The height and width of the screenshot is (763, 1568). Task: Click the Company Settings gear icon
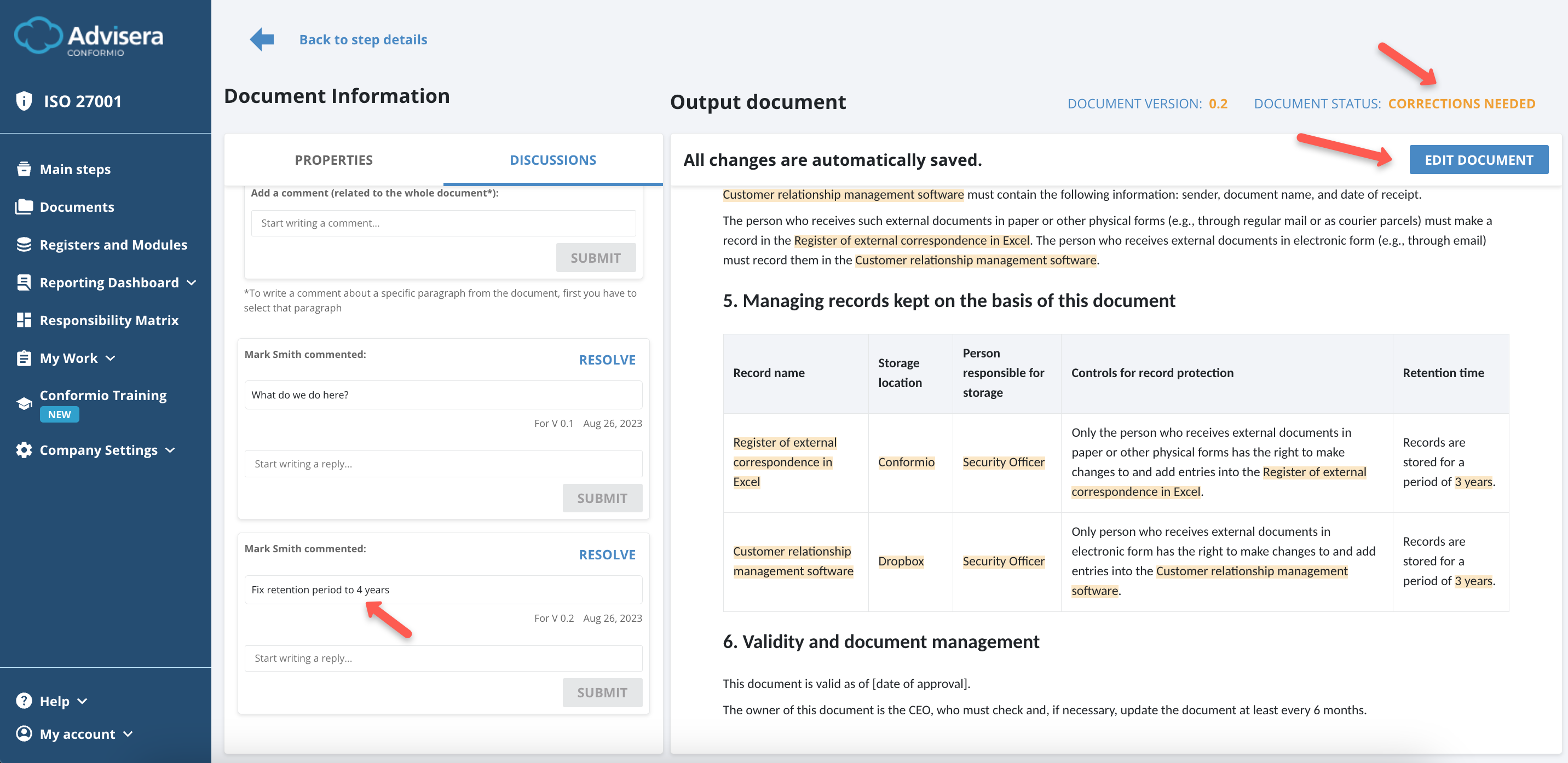pos(24,450)
